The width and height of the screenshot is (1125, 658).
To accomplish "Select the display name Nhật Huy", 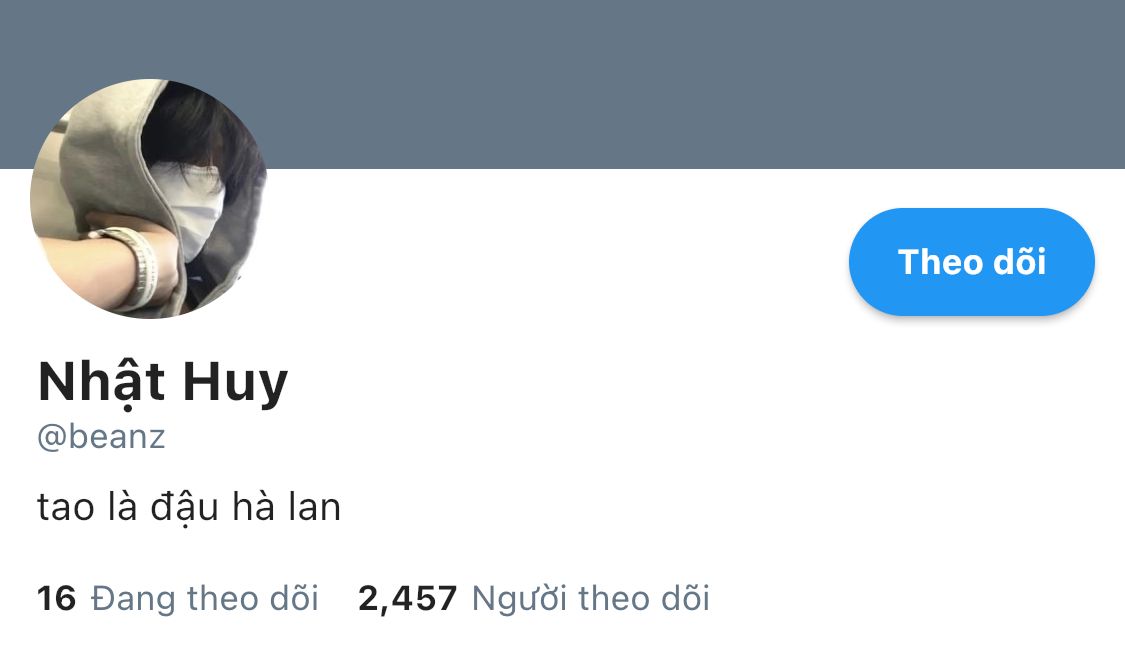I will pos(163,382).
